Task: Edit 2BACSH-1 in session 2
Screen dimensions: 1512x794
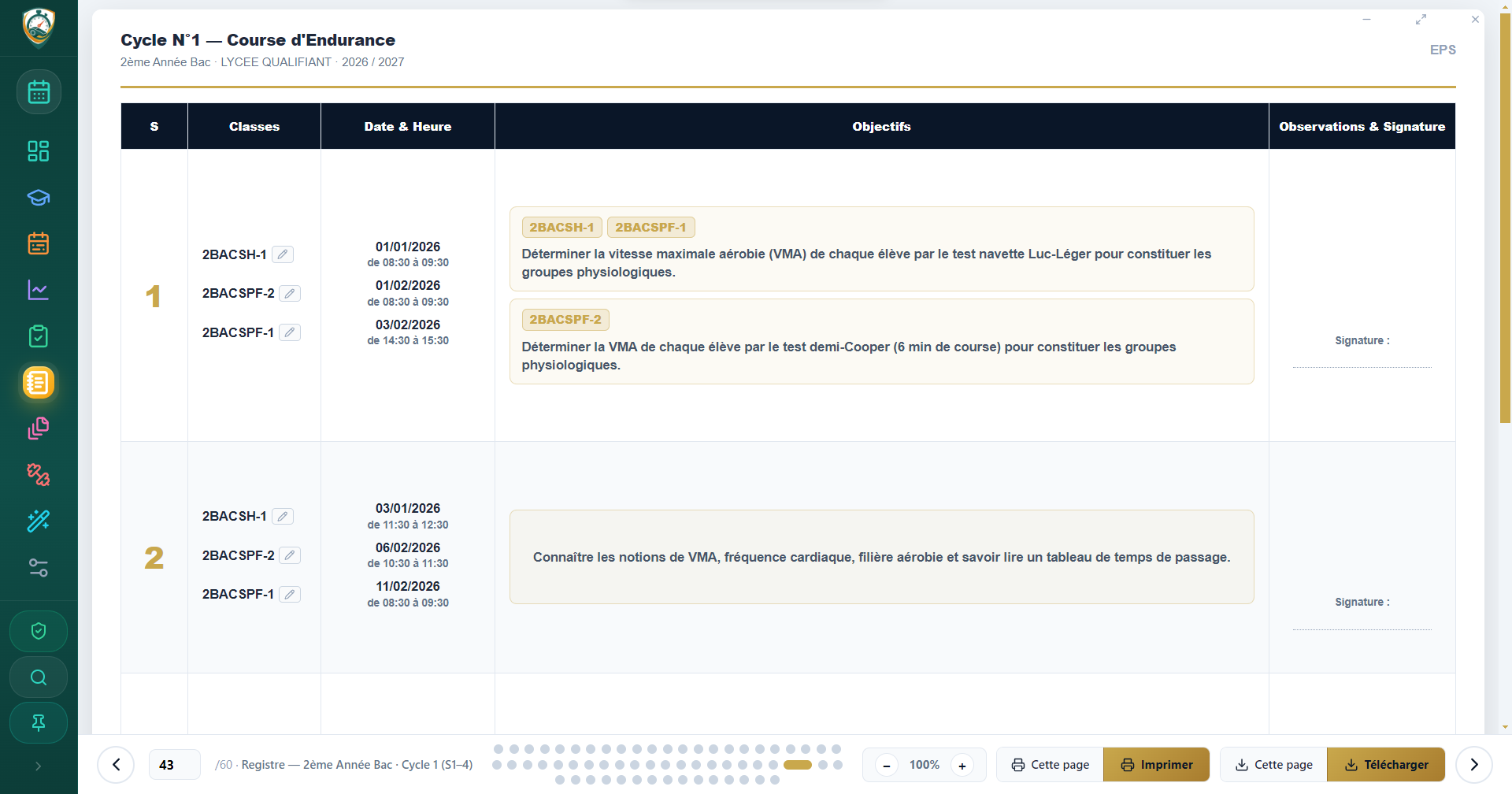Action: [x=283, y=517]
